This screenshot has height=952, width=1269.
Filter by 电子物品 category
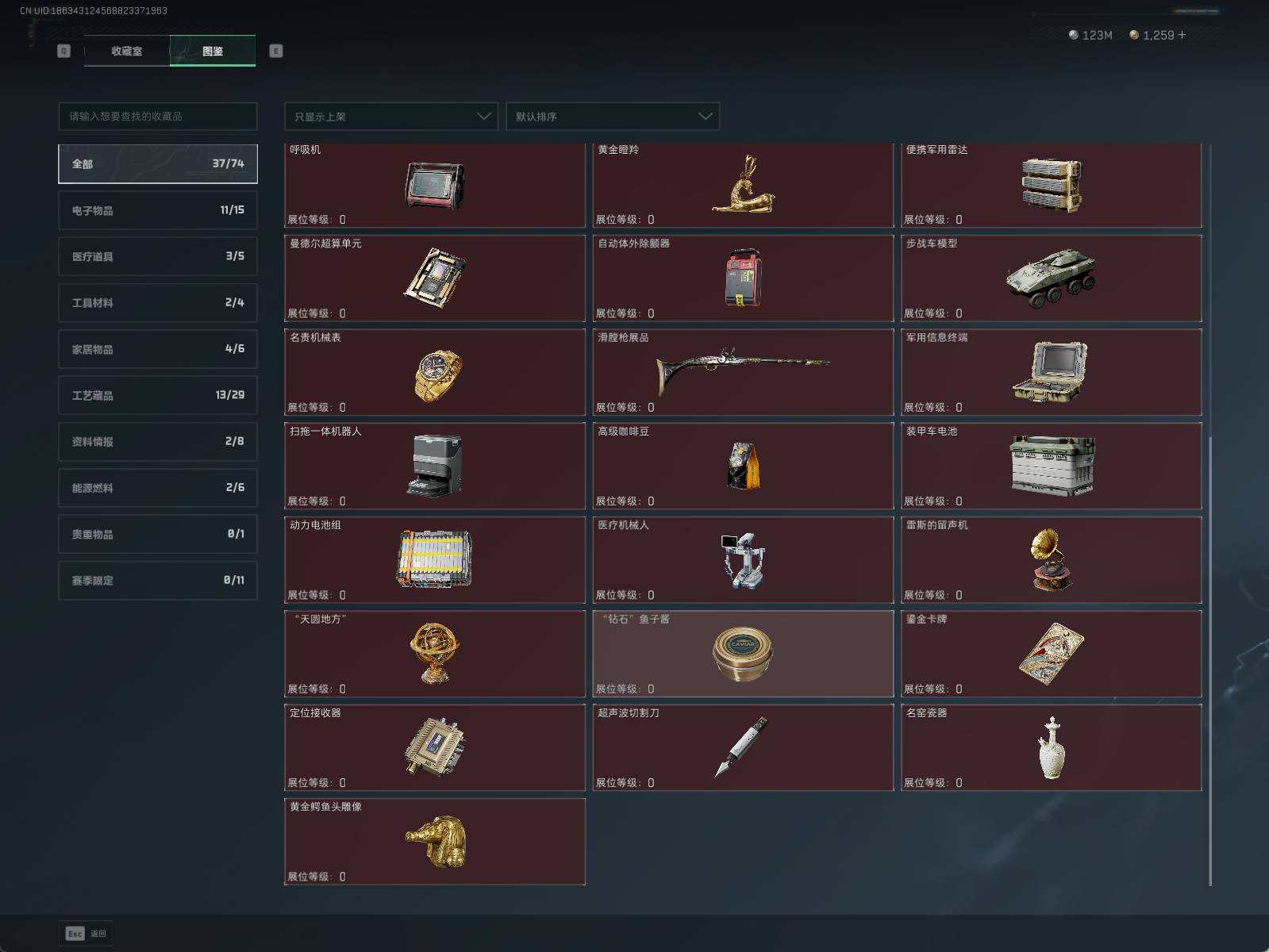pyautogui.click(x=158, y=210)
